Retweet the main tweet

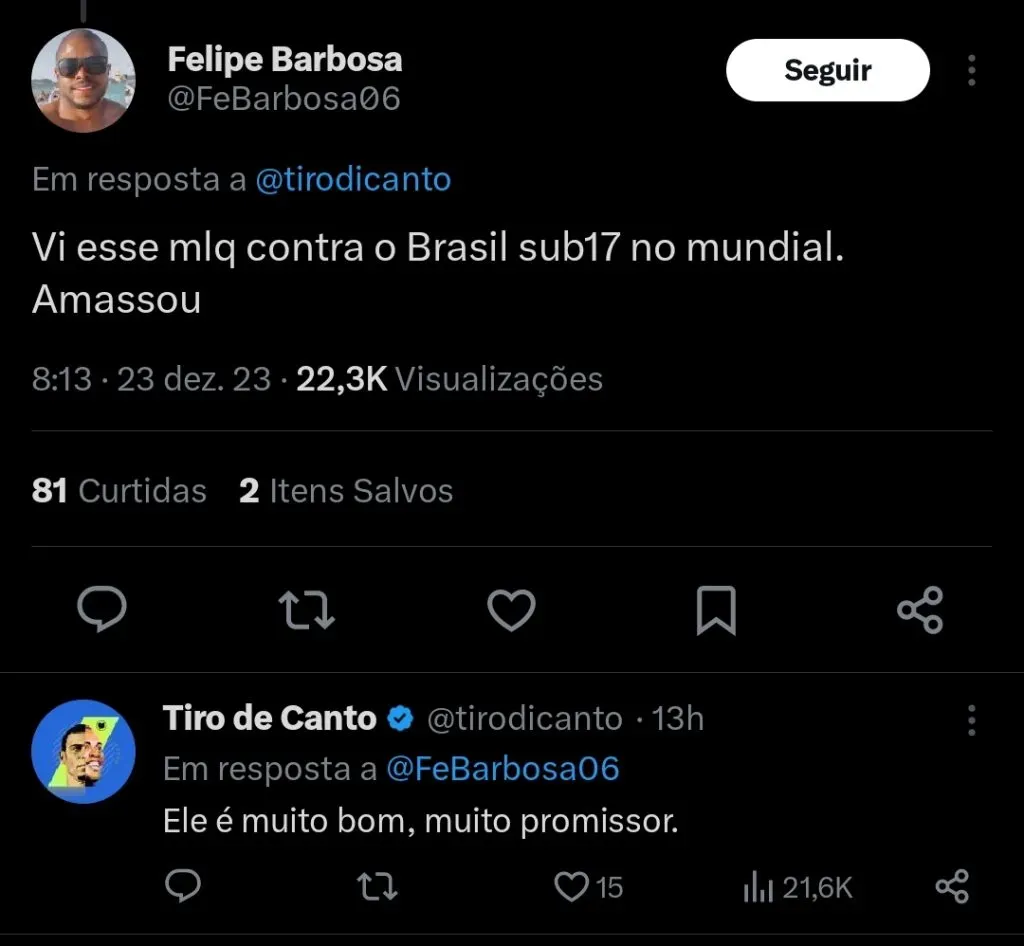tap(306, 610)
